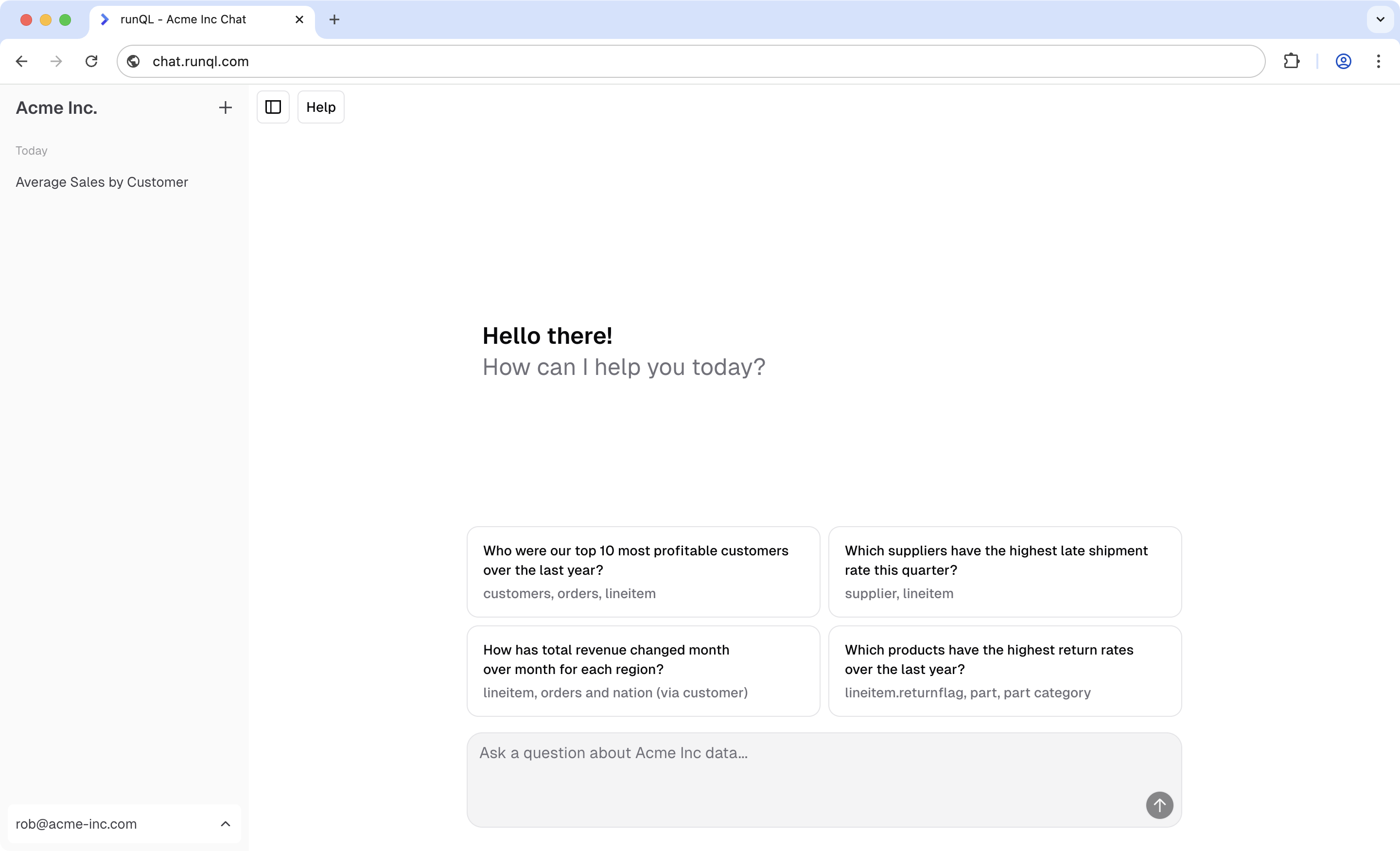1400x851 pixels.
Task: Open browser three-dot menu
Action: click(x=1379, y=61)
